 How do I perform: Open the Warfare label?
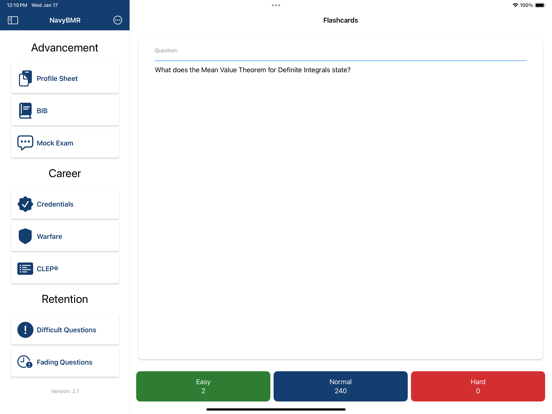(49, 237)
